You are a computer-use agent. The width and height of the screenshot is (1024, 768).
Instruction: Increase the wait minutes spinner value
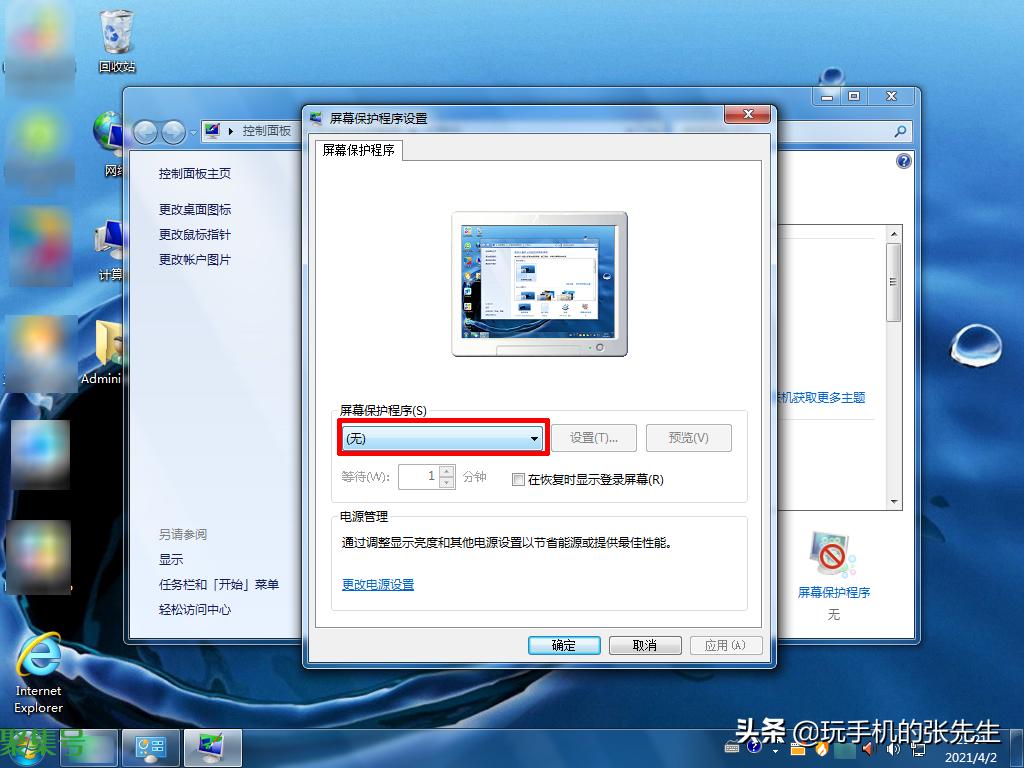[447, 472]
